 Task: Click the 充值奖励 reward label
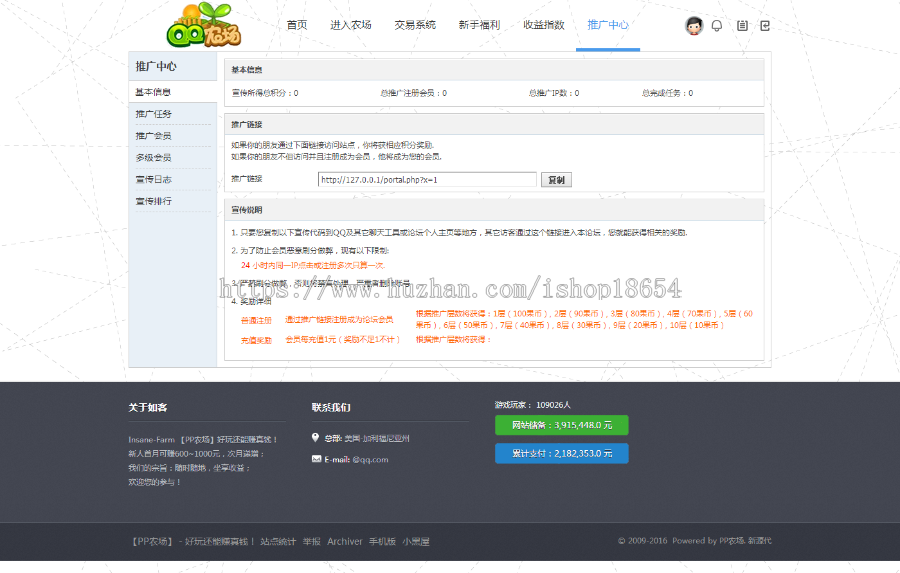click(x=256, y=340)
